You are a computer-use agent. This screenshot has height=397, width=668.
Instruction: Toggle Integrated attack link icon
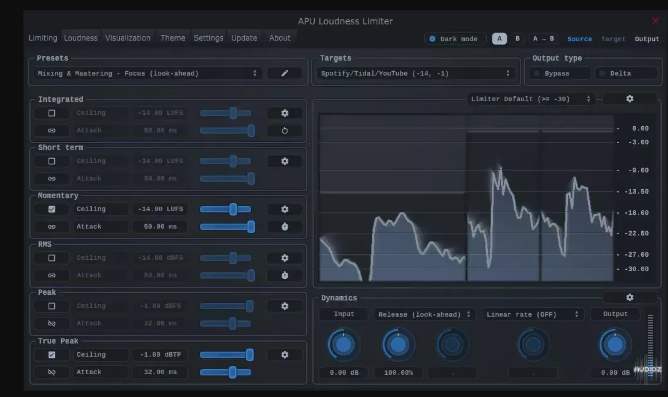pos(52,130)
